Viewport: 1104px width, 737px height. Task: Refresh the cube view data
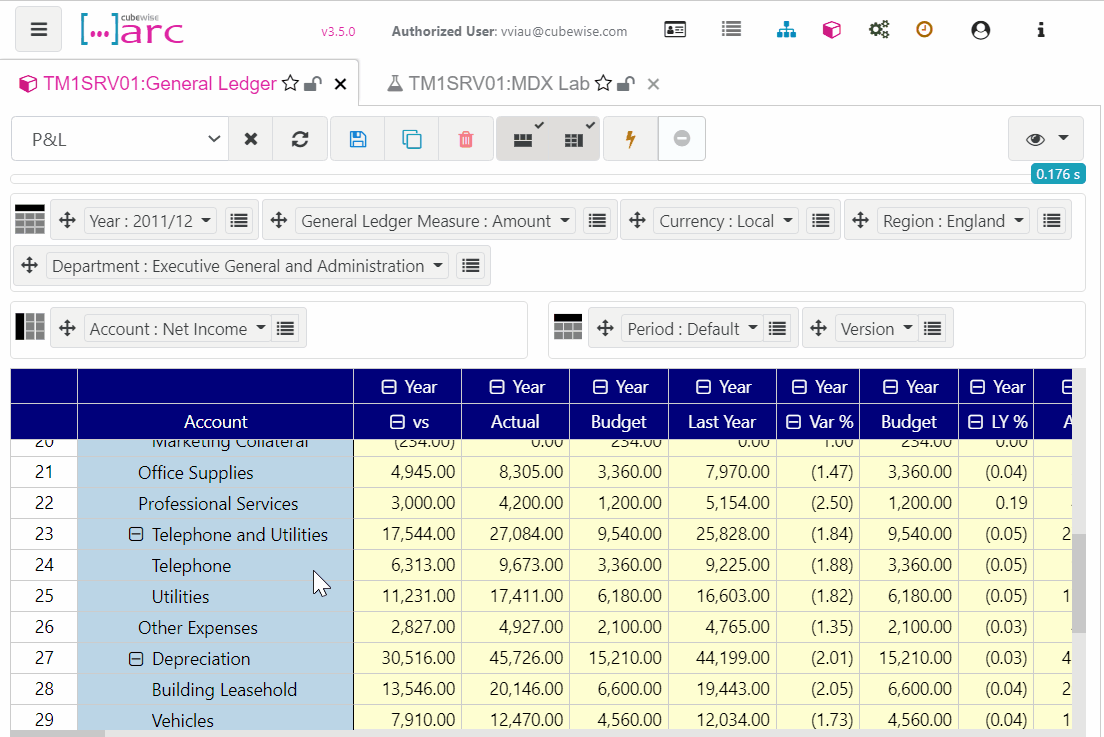pos(300,139)
